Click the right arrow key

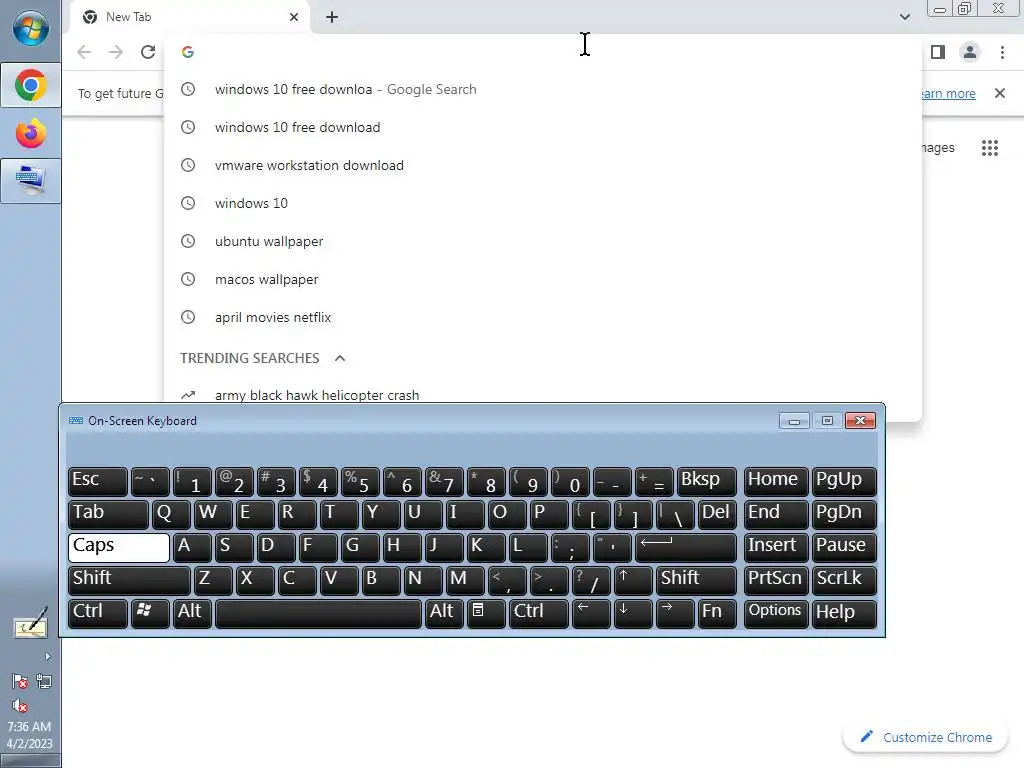point(675,613)
